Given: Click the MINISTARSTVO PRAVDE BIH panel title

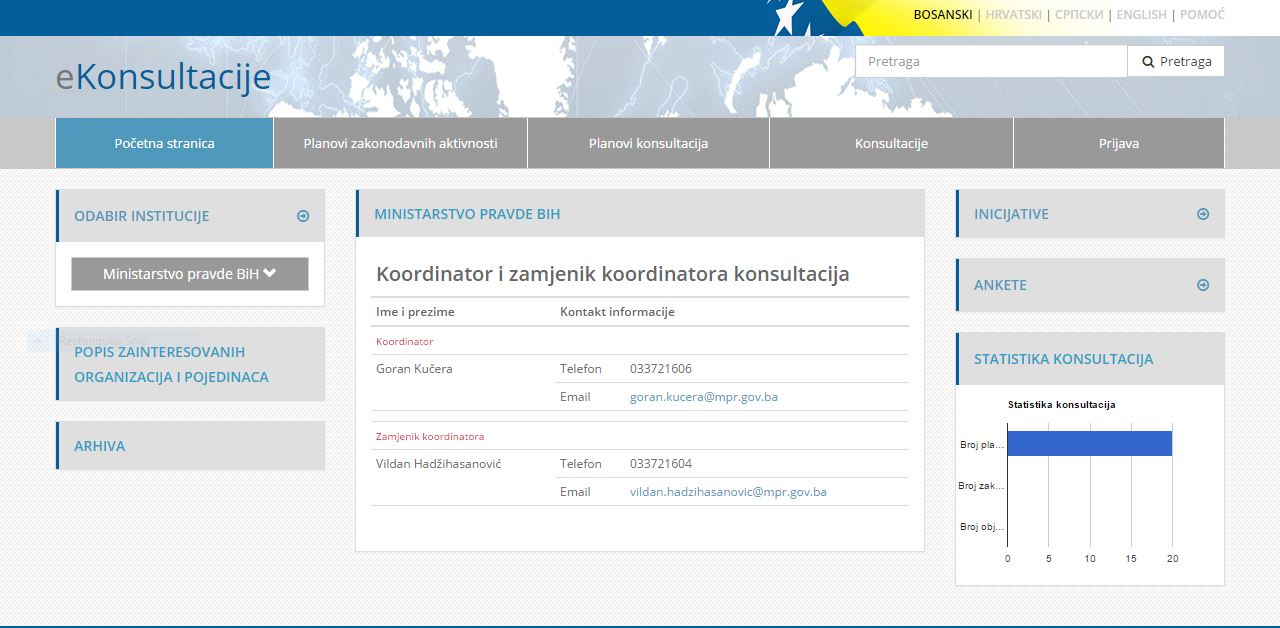Looking at the screenshot, I should pos(467,214).
